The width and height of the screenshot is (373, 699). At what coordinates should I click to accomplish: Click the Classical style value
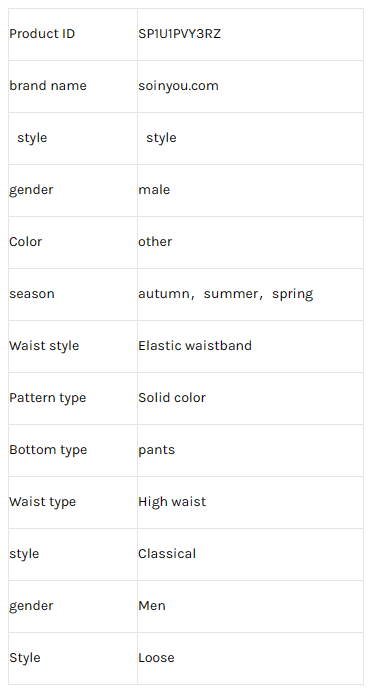click(167, 554)
